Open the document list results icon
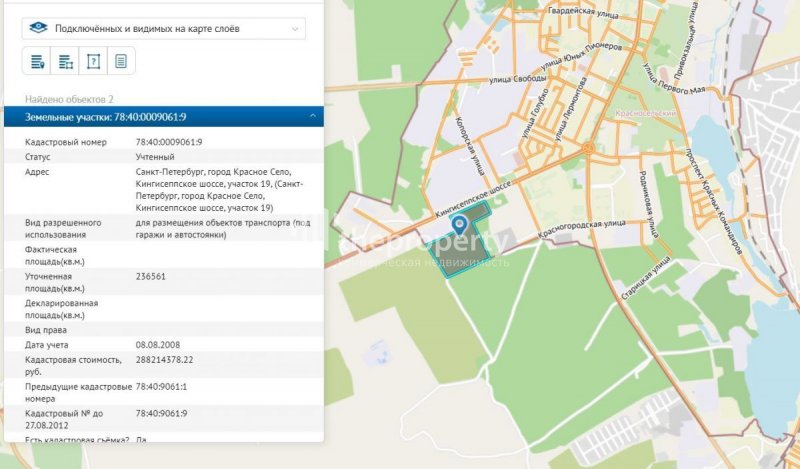This screenshot has width=800, height=469. (x=121, y=62)
